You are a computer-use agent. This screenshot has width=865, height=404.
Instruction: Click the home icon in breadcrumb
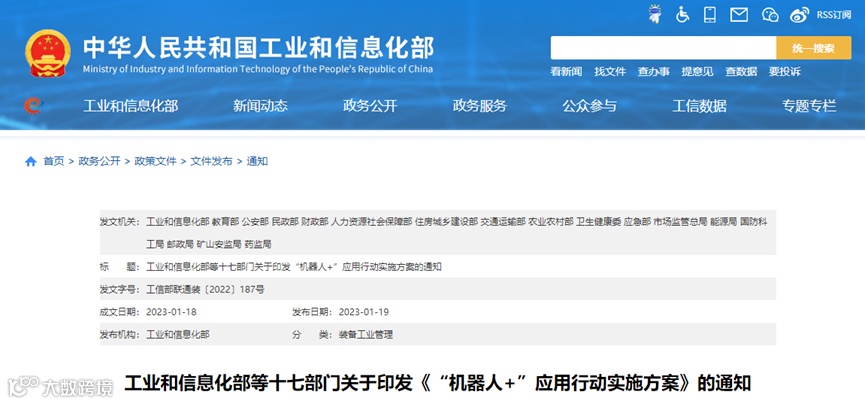[x=30, y=161]
